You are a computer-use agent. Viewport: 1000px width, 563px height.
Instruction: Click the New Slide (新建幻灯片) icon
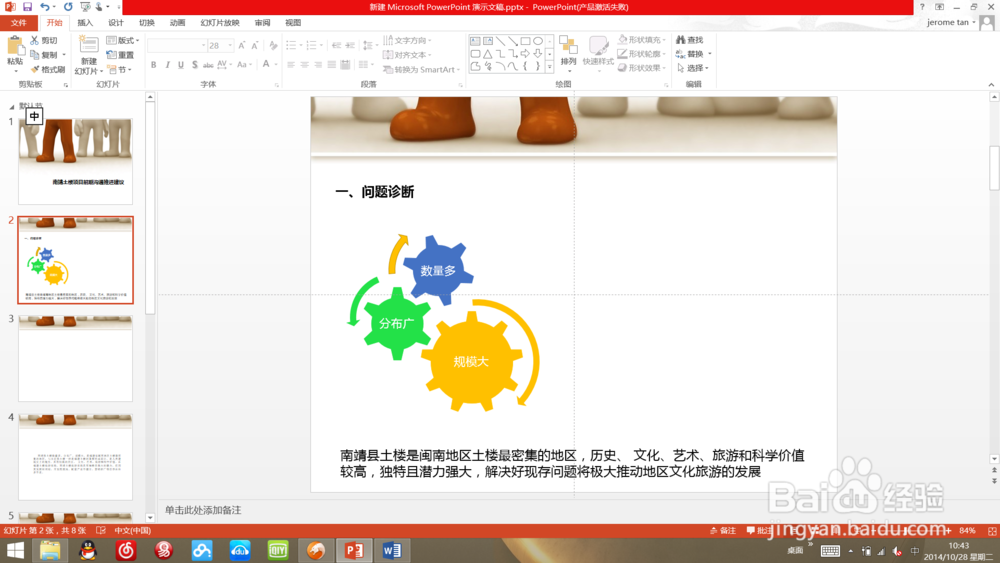pyautogui.click(x=88, y=45)
